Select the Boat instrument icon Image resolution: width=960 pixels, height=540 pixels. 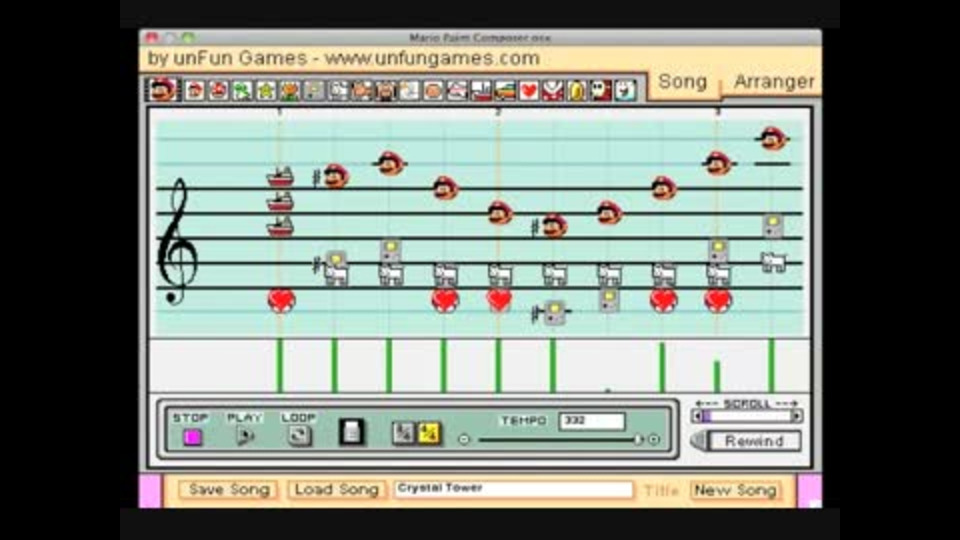pyautogui.click(x=481, y=91)
